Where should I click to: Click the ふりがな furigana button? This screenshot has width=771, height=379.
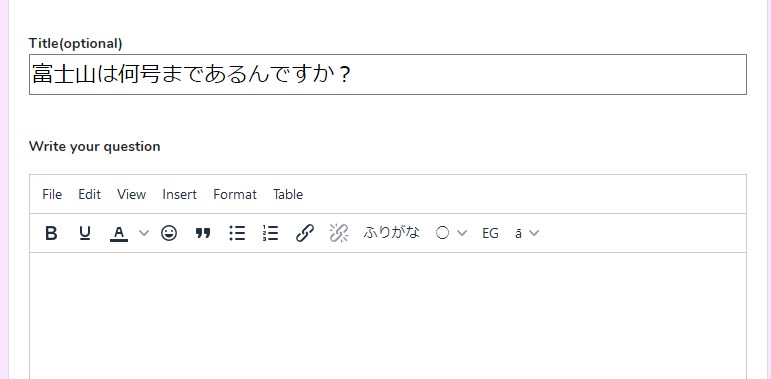click(x=391, y=233)
